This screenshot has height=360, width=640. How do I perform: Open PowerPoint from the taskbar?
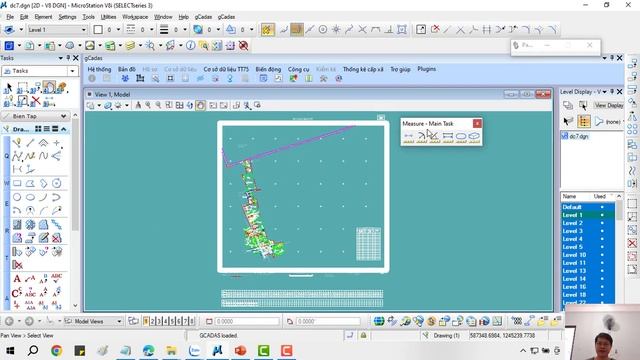240,350
